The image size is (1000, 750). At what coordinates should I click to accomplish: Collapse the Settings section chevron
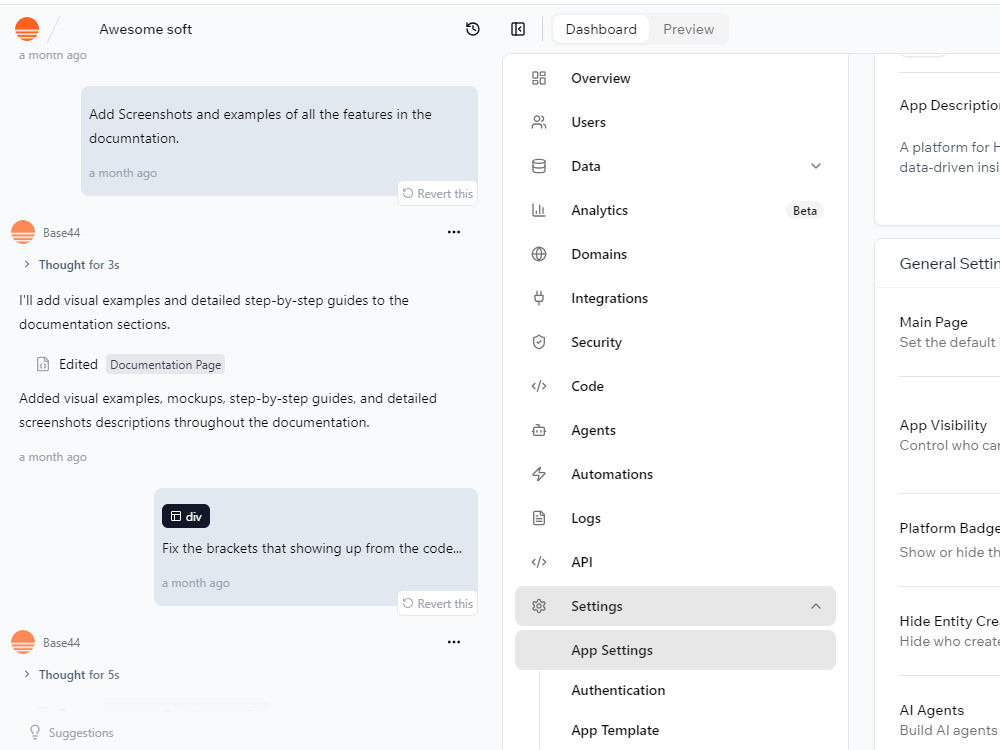click(x=816, y=607)
